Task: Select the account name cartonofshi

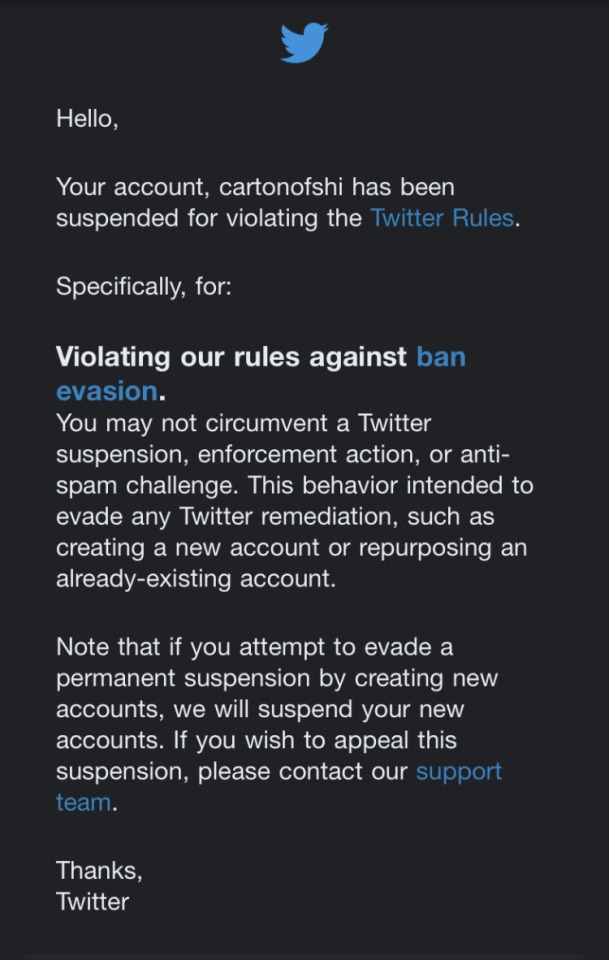Action: click(281, 187)
